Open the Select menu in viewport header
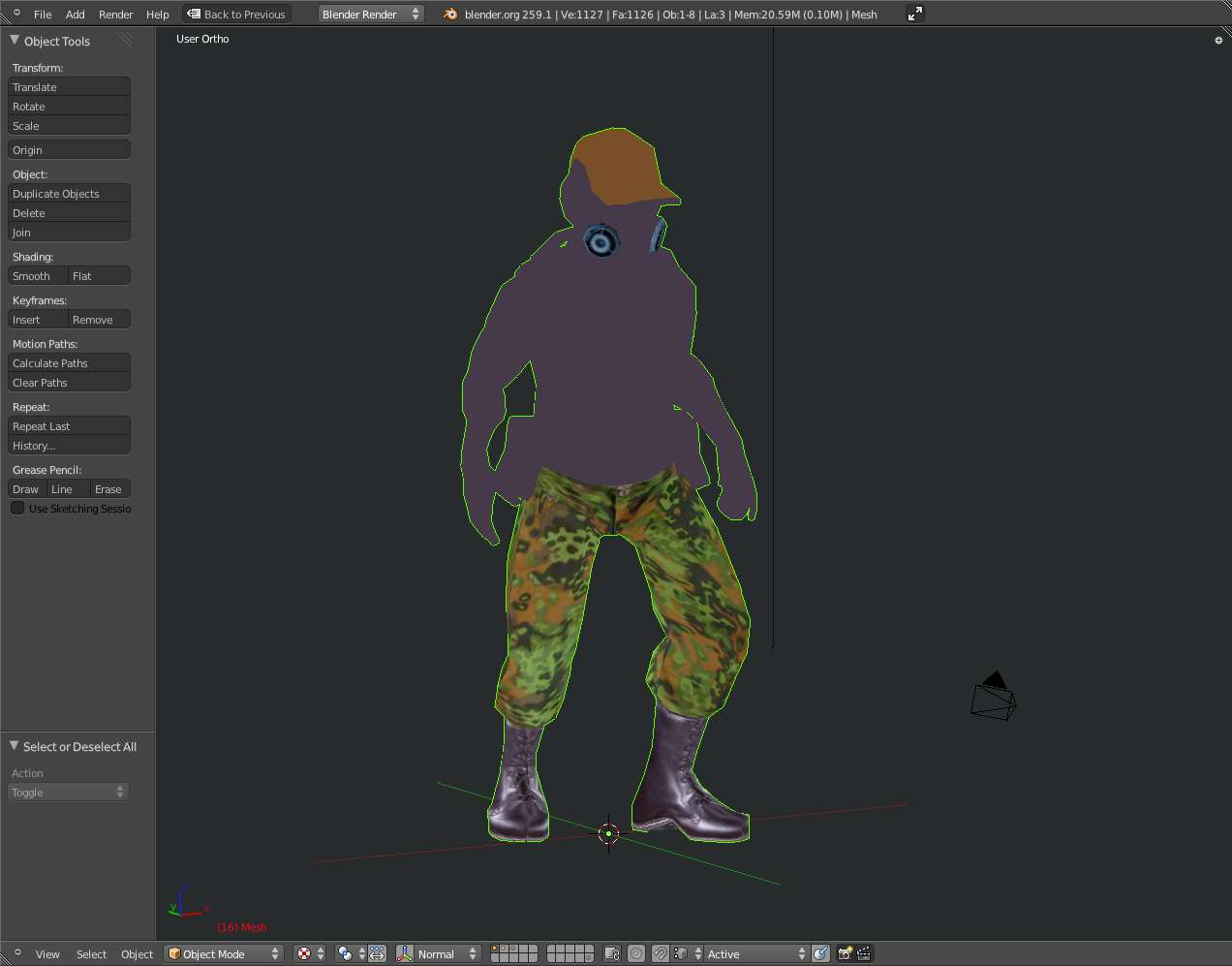 pos(91,954)
